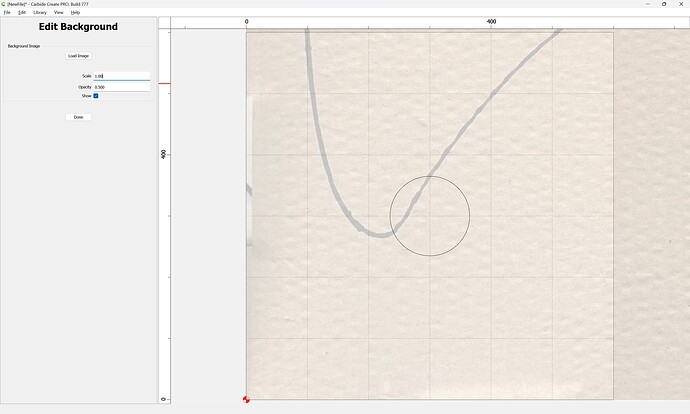Image resolution: width=690 pixels, height=414 pixels.
Task: Click the red cursor marker on vertical ruler
Action: pyautogui.click(x=165, y=83)
